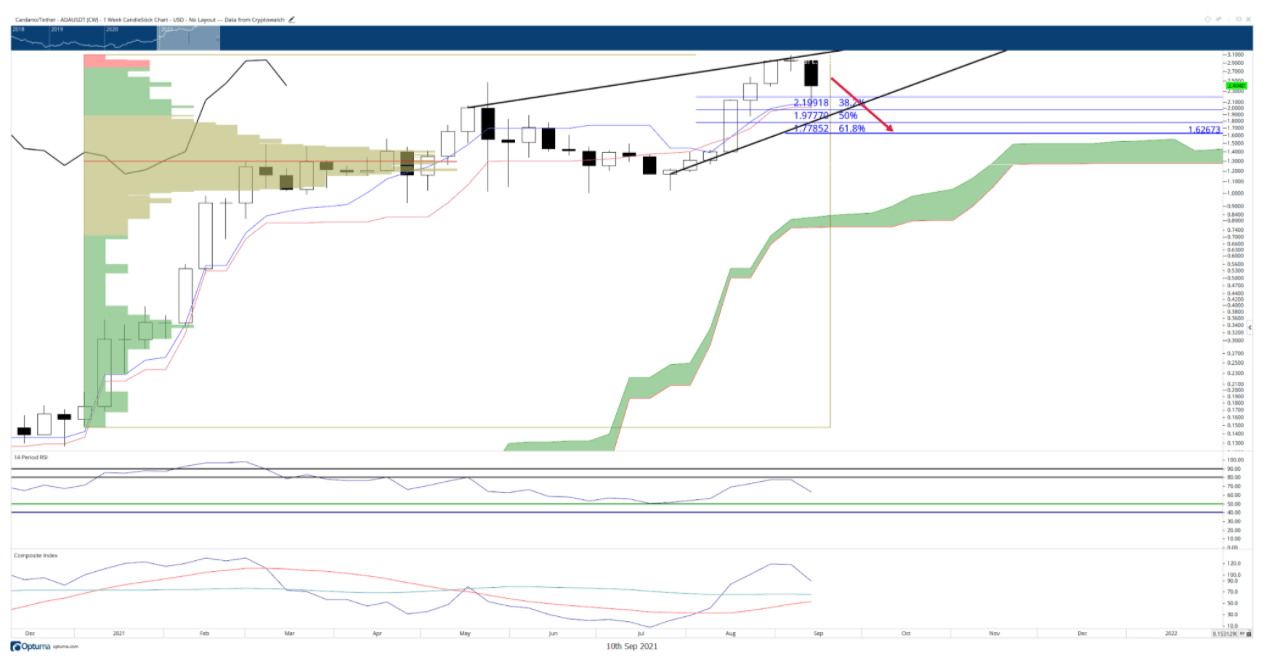Image resolution: width=1266 pixels, height=660 pixels.
Task: Click the pencil edit icon beside the chart title
Action: [293, 18]
